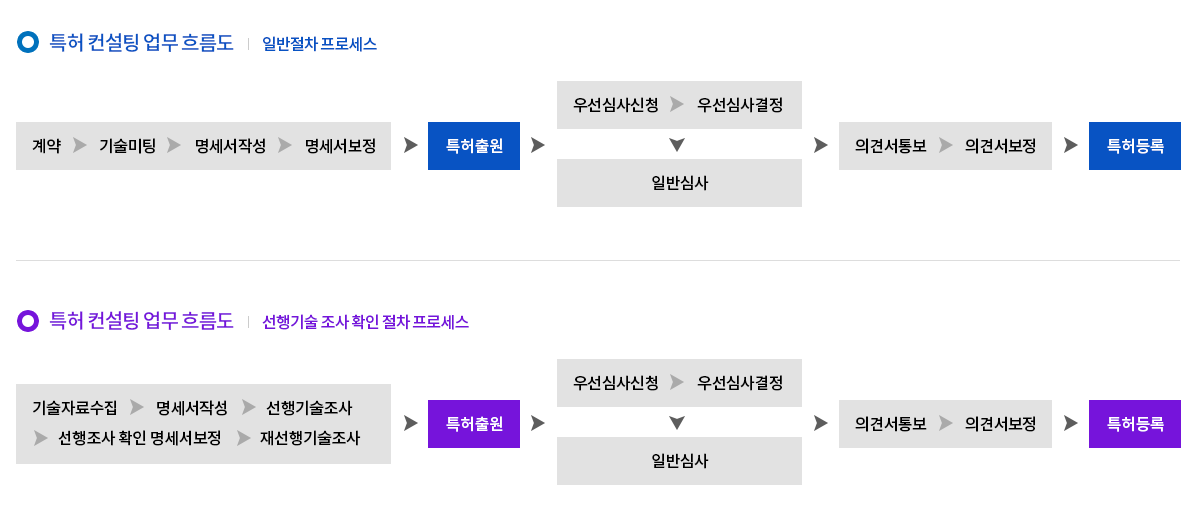Click the arrow before 재선행기술조사
Screen dimensions: 1200x516
[244, 438]
